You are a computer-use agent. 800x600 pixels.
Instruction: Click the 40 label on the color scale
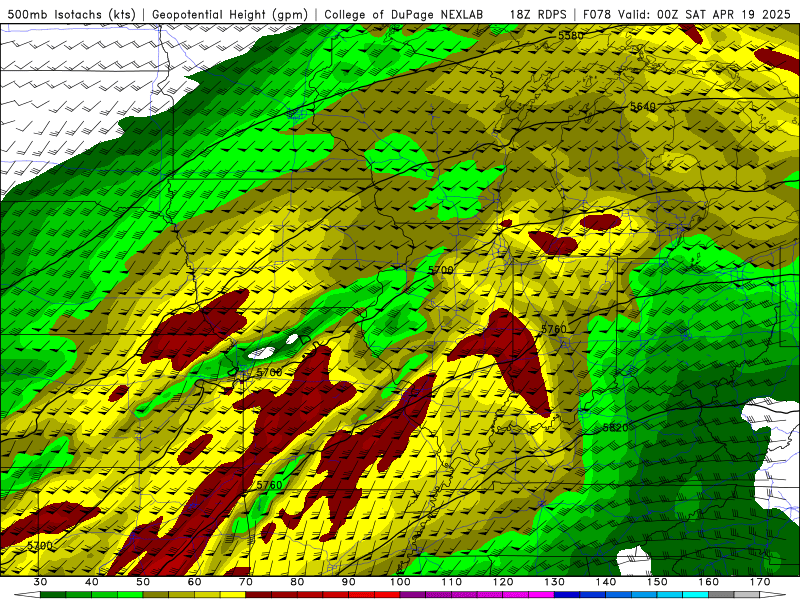pos(92,582)
